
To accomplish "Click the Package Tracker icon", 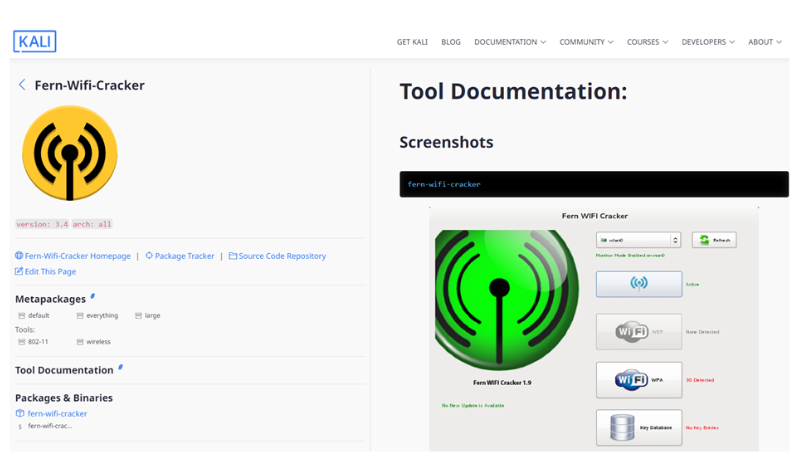I will coord(149,256).
